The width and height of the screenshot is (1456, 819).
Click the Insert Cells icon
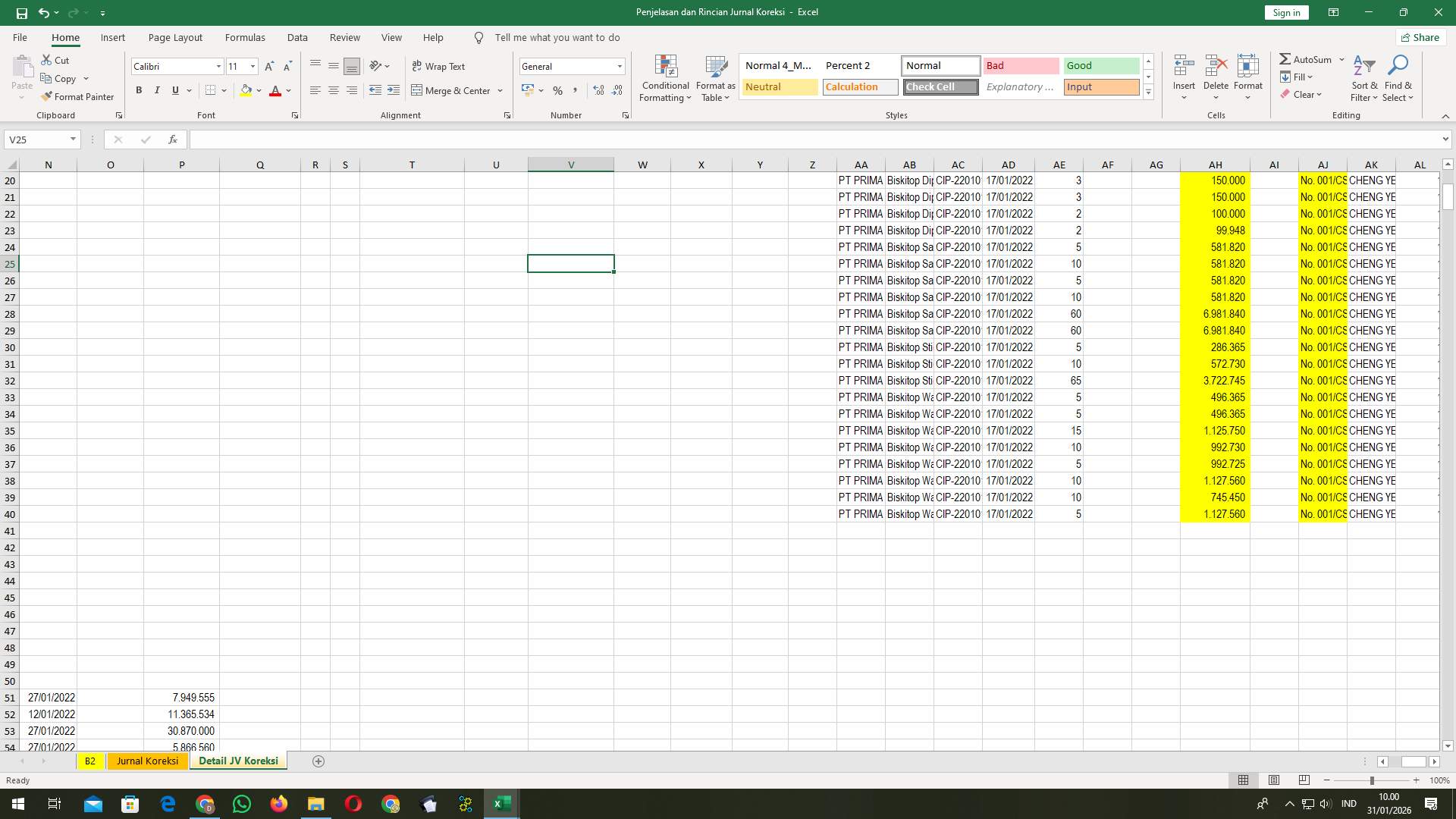pyautogui.click(x=1183, y=64)
